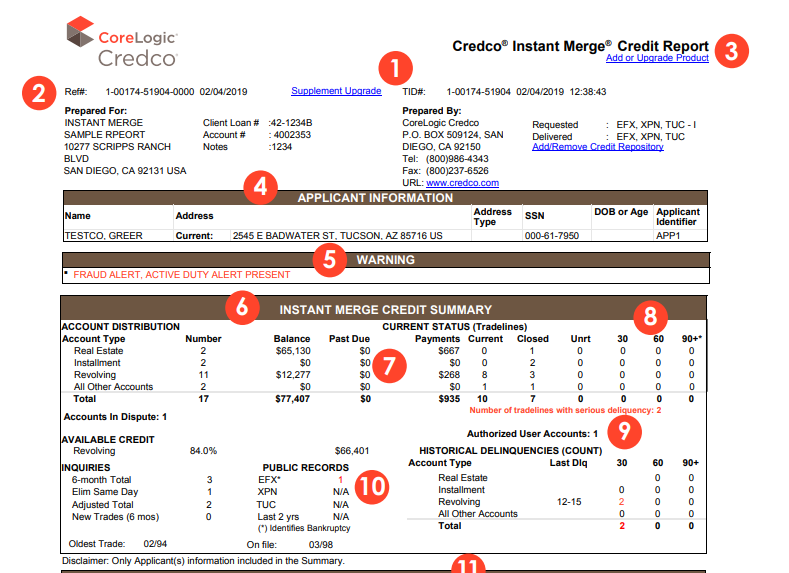Follow the Add or Upgrade Product link

click(x=657, y=58)
